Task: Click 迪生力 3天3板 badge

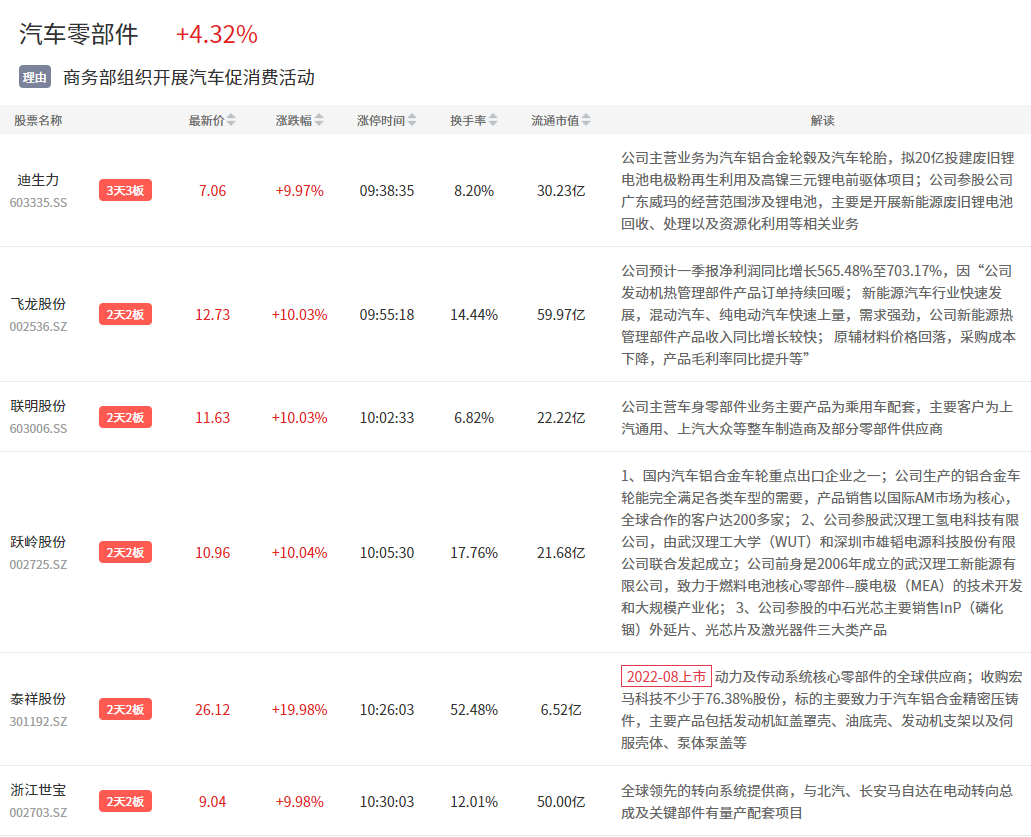Action: [125, 190]
